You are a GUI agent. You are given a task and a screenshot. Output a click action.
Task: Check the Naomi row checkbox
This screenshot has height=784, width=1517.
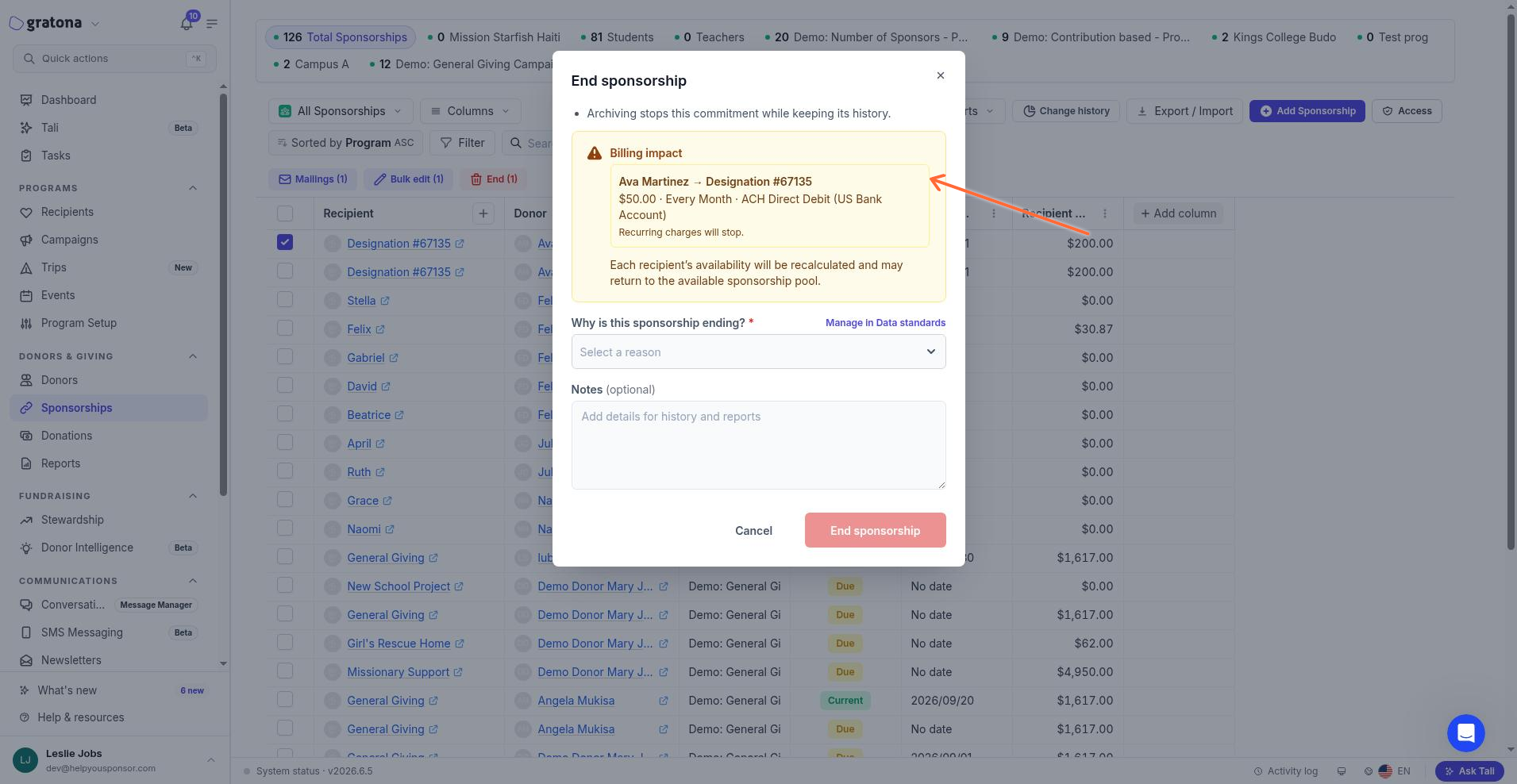pyautogui.click(x=285, y=528)
